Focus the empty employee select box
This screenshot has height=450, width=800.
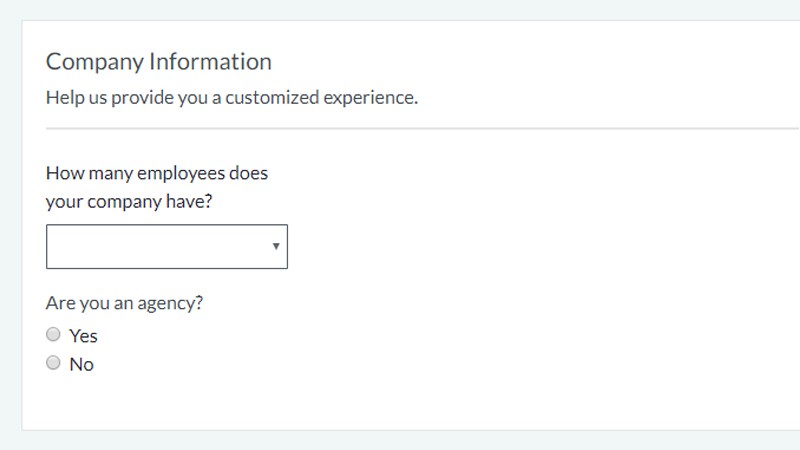pyautogui.click(x=150, y=247)
